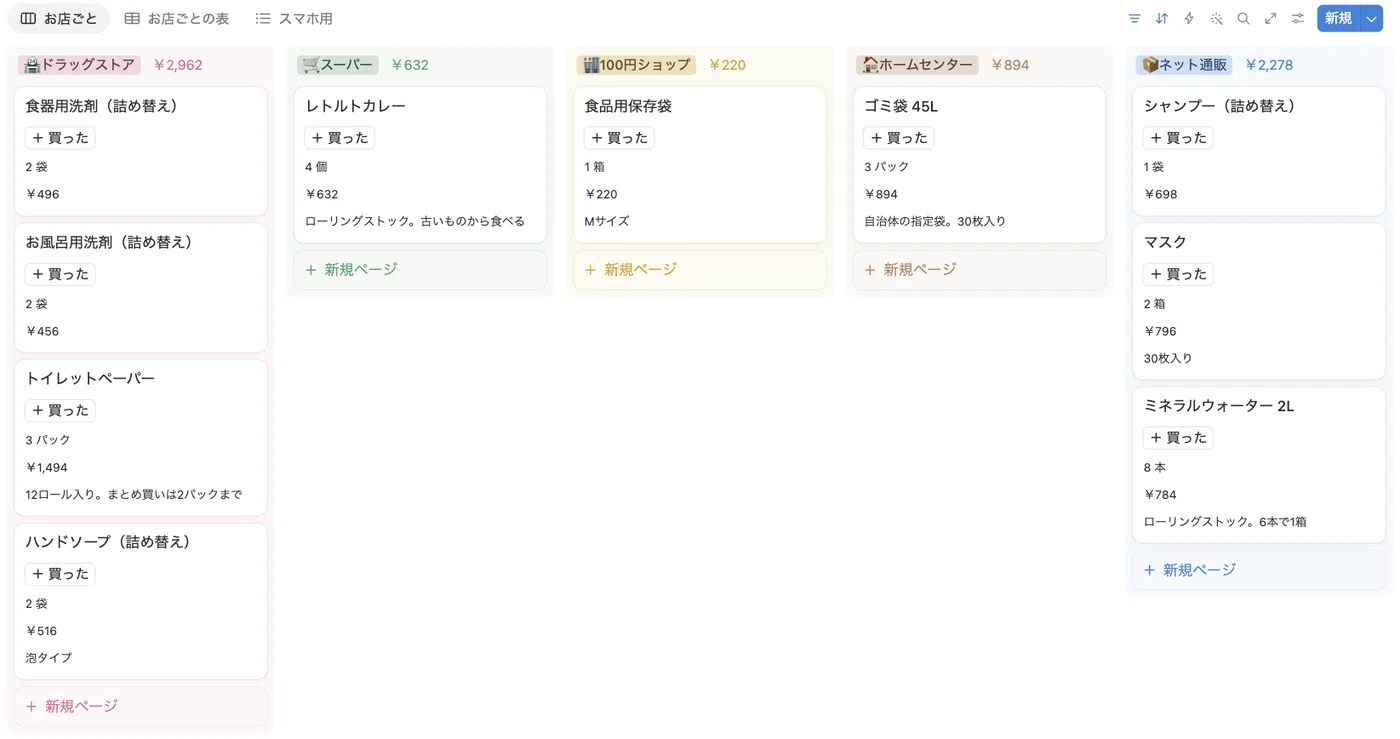The image size is (1400, 739).
Task: Click the ￥1,494 price on トイレットペーパー
Action: [47, 467]
